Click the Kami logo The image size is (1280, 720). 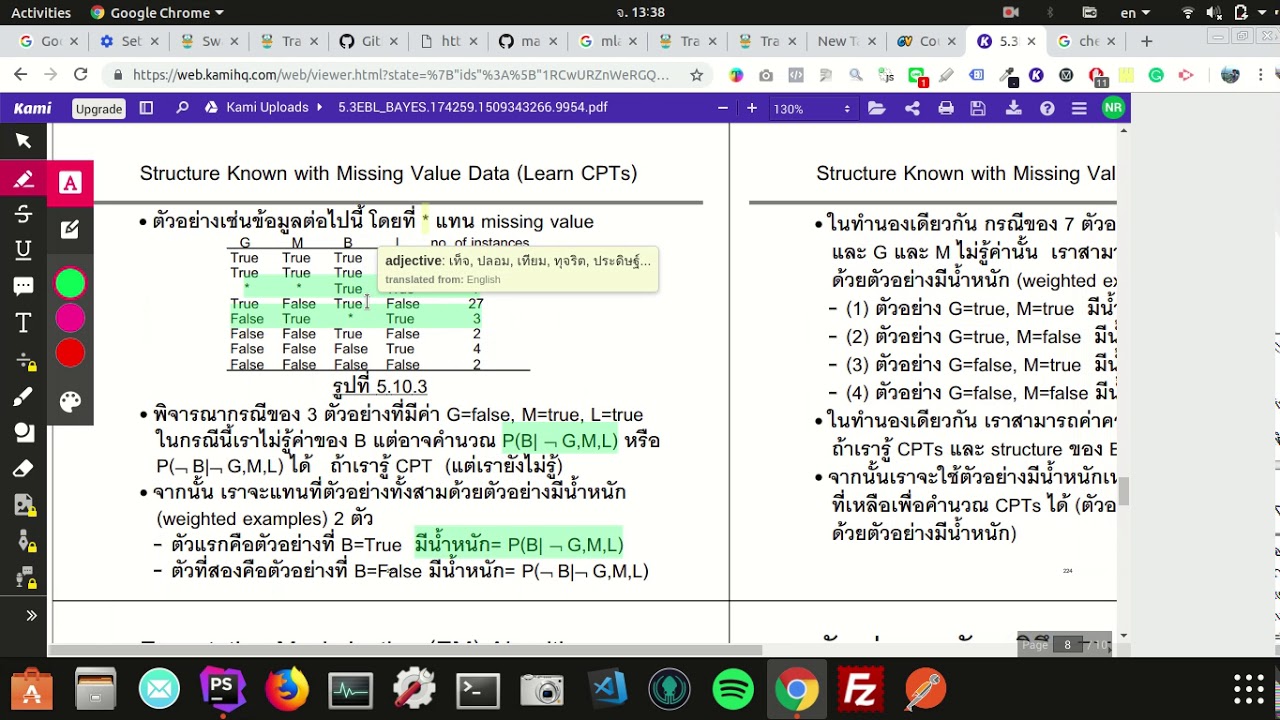click(x=33, y=108)
